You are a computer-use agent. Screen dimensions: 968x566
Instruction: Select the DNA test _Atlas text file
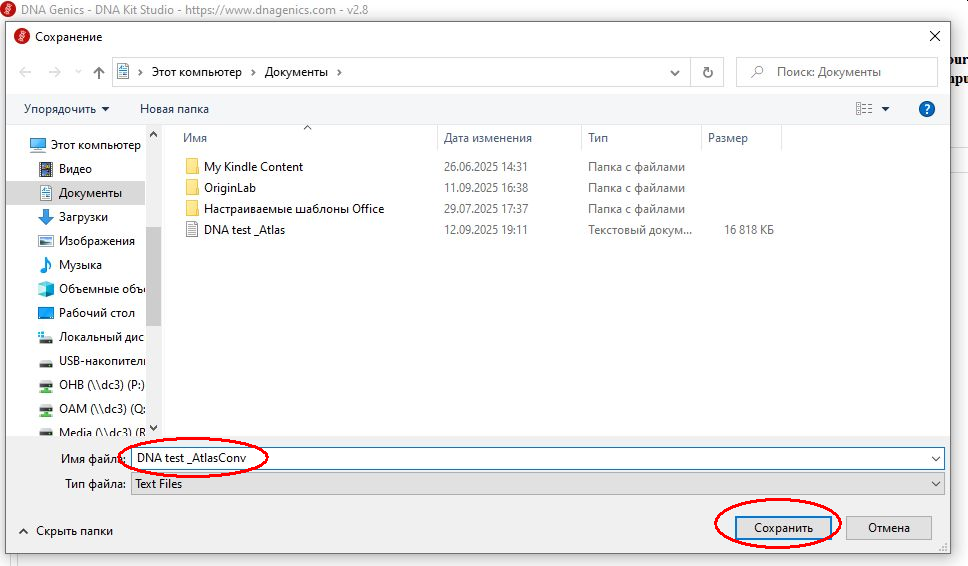(x=244, y=230)
